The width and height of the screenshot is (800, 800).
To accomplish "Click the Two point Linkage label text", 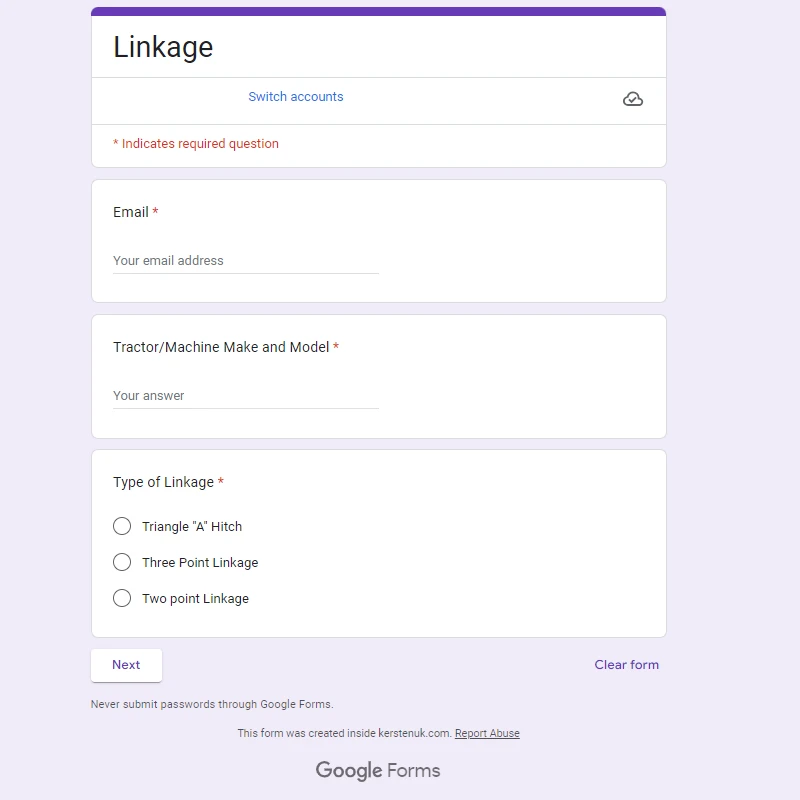I will (x=195, y=599).
